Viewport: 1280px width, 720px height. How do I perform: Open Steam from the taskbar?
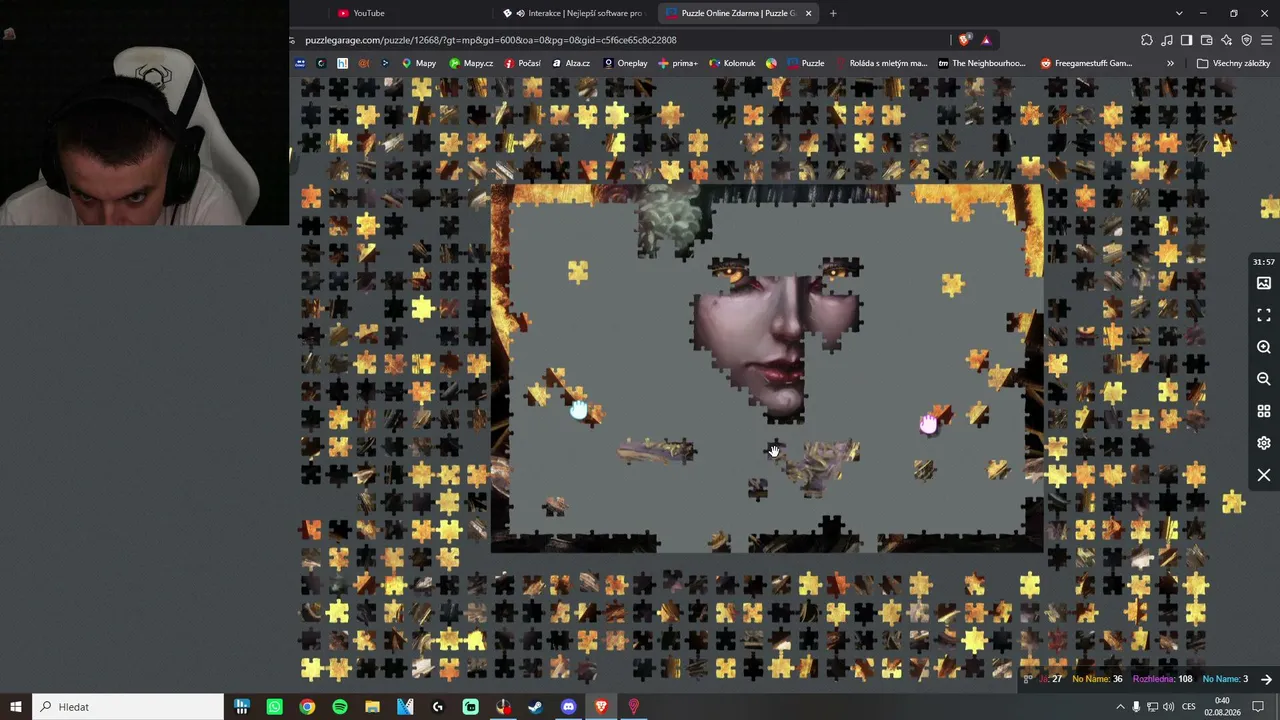tap(536, 707)
